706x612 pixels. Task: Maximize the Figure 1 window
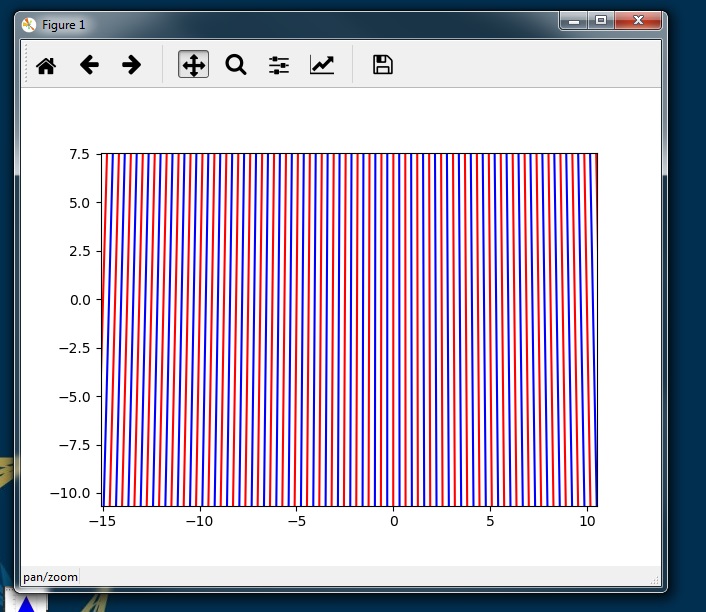click(601, 21)
